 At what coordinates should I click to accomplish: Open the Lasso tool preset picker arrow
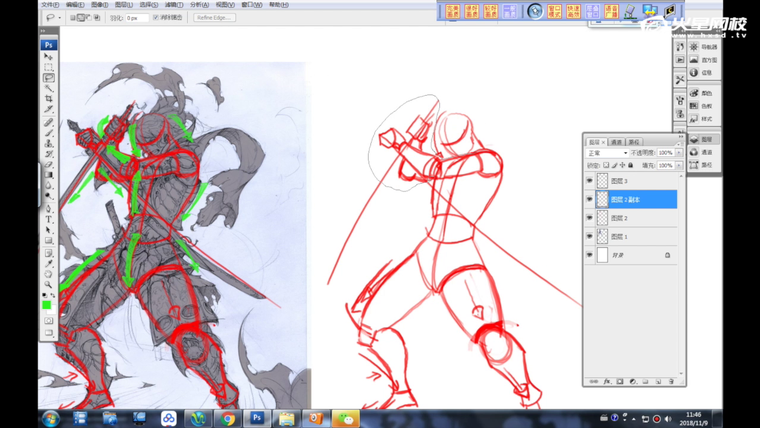click(x=60, y=17)
